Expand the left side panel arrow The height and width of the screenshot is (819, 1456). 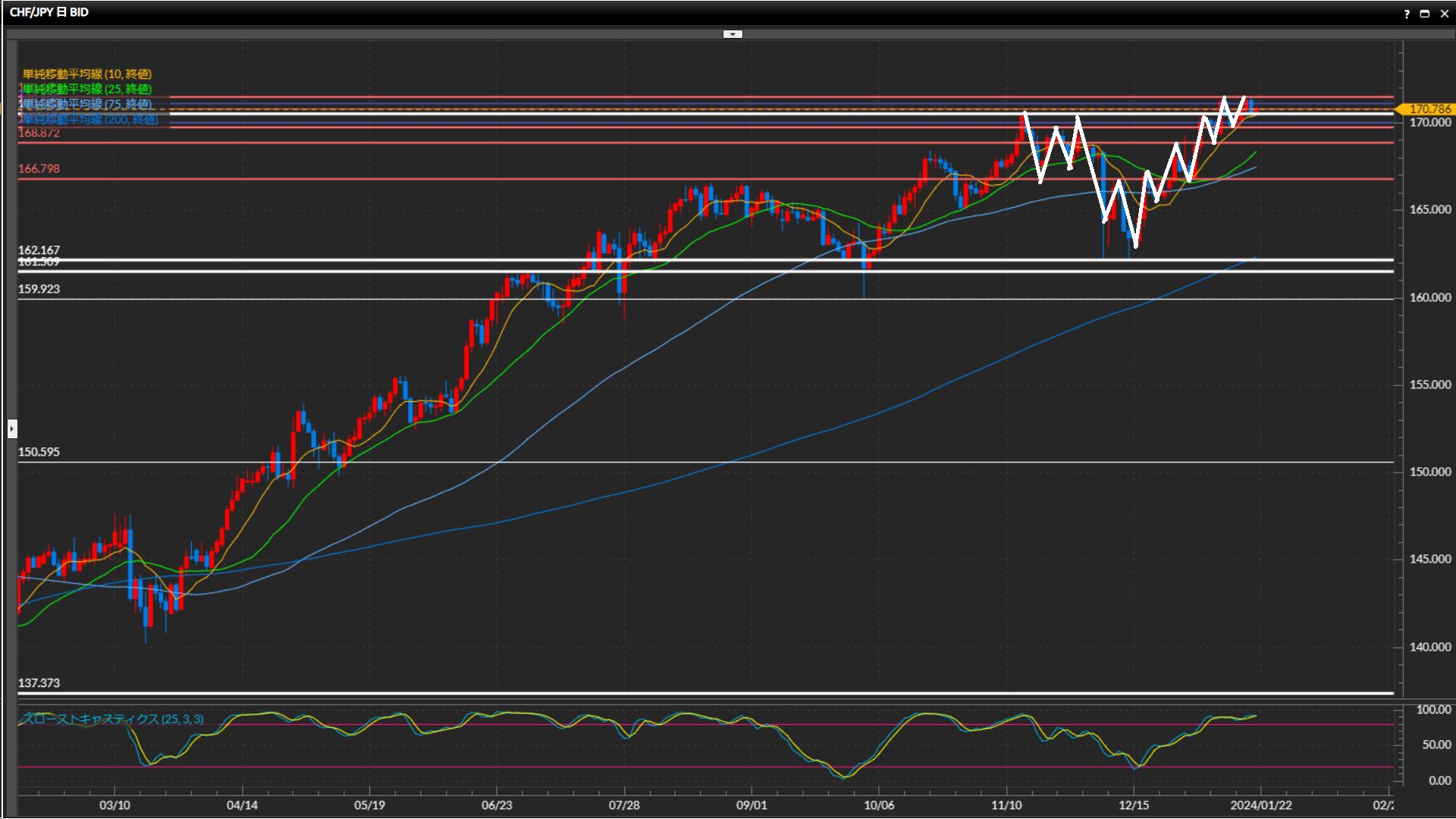tap(12, 428)
